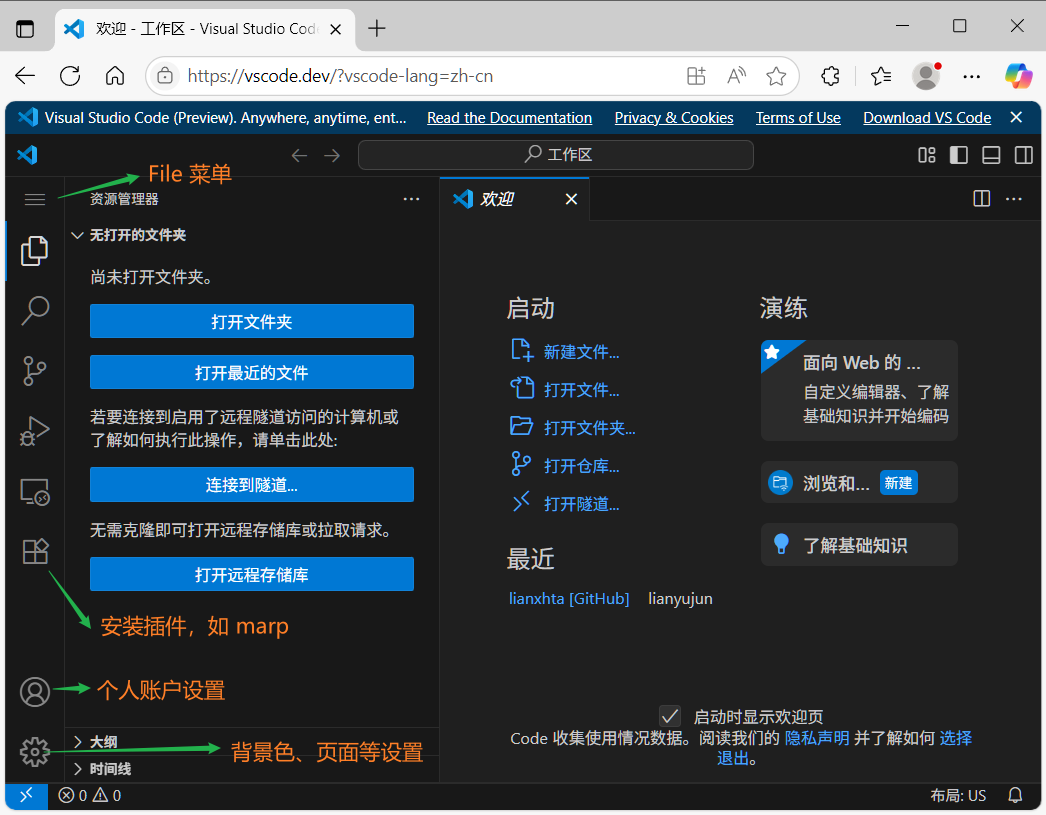The height and width of the screenshot is (815, 1046).
Task: Open the remote indicator in status bar
Action: click(26, 795)
